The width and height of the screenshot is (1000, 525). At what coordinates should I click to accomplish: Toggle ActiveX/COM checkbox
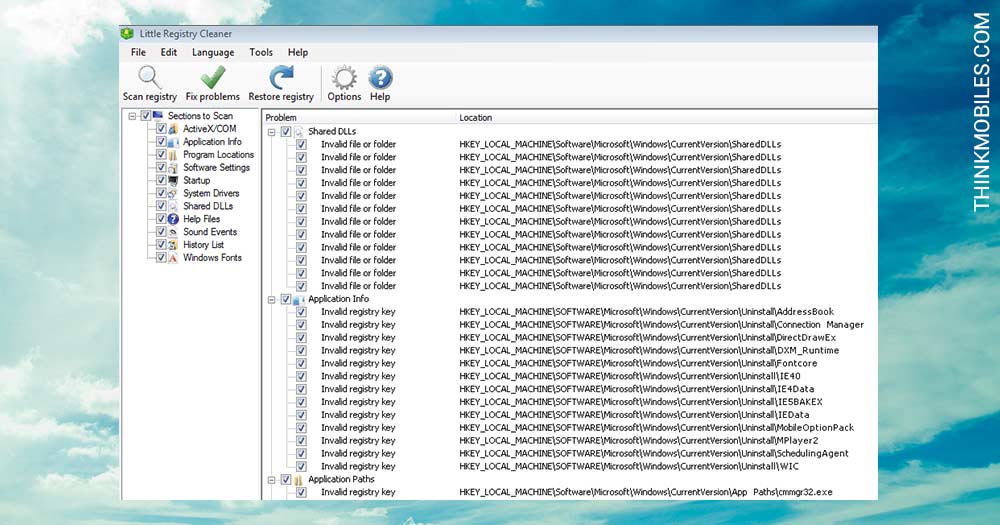pos(161,129)
